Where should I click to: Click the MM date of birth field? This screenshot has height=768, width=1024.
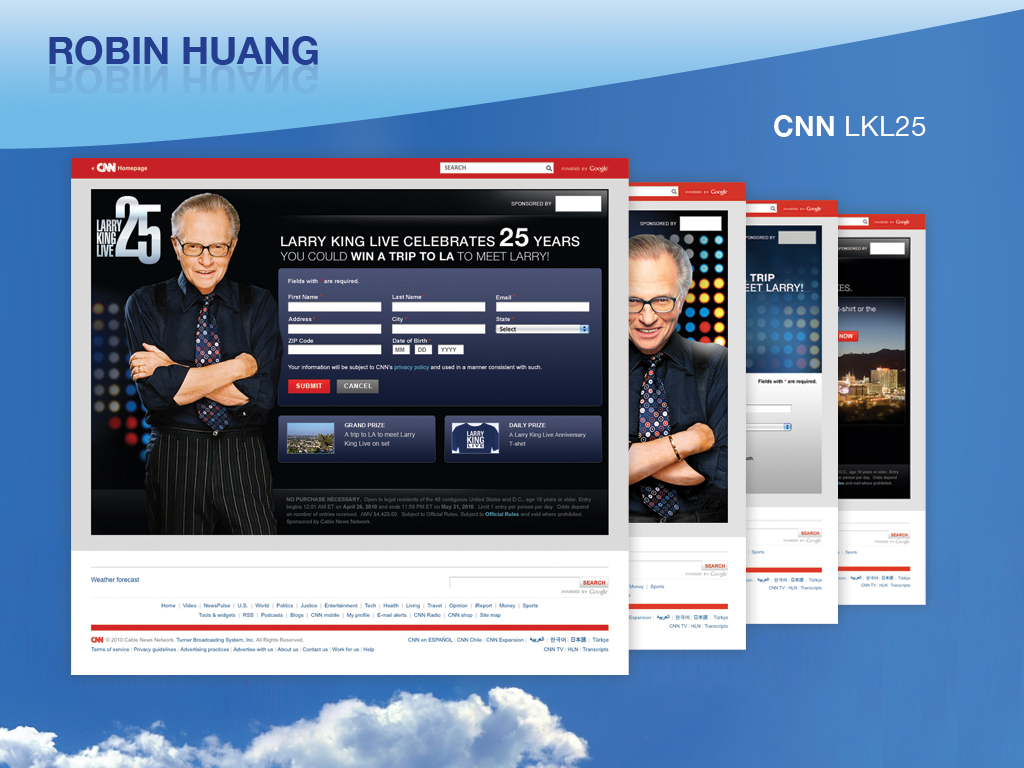coord(401,350)
